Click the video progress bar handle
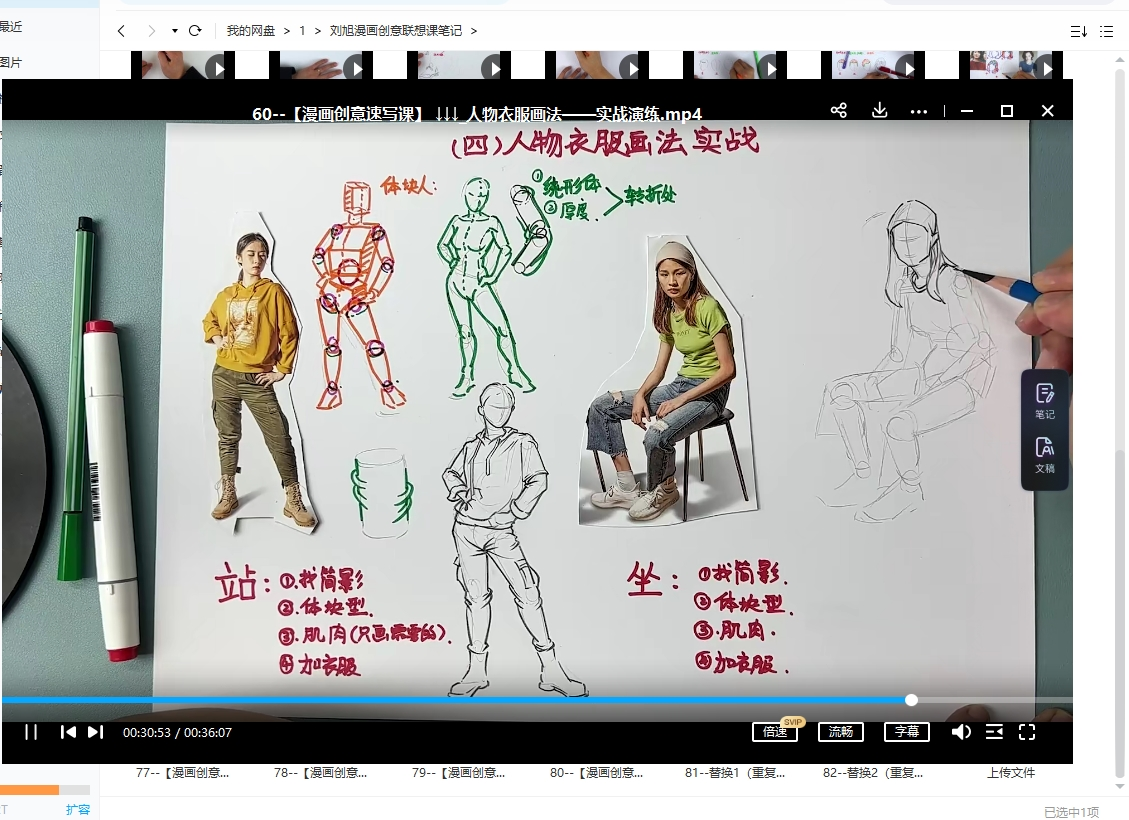 point(910,700)
